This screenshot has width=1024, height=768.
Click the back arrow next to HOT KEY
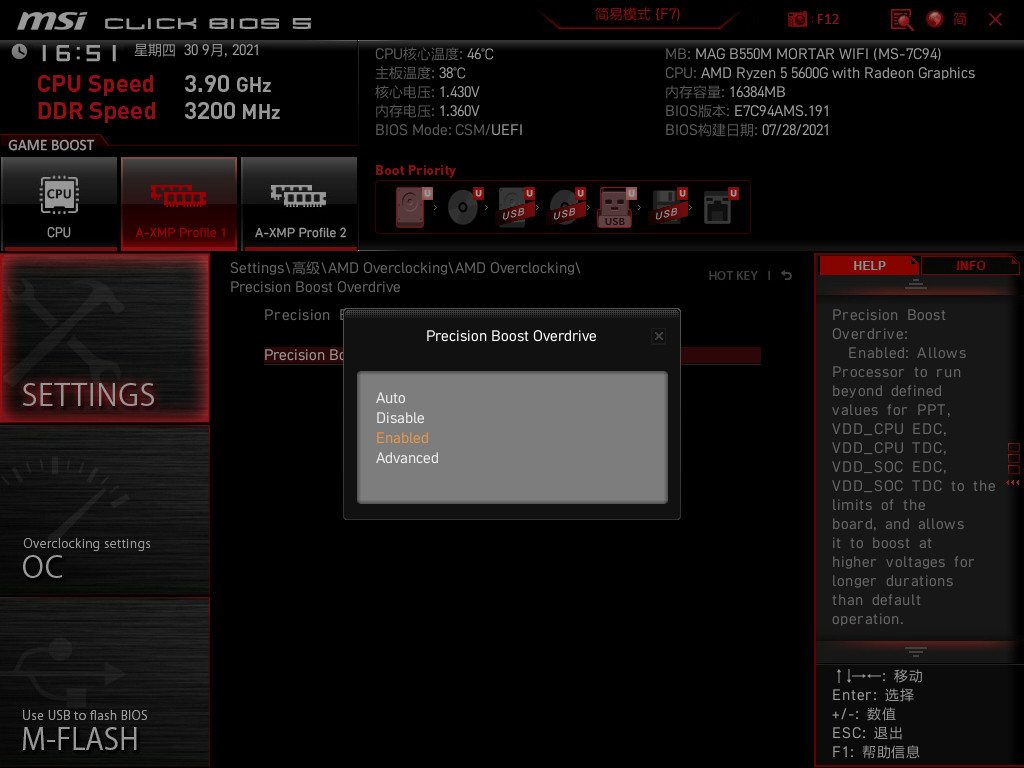point(787,276)
